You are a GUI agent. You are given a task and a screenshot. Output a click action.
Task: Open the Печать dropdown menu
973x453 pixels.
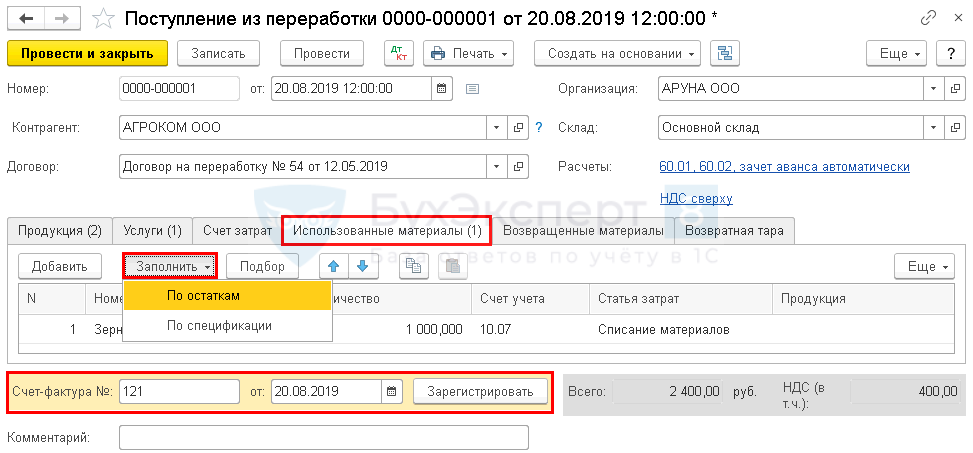click(468, 53)
